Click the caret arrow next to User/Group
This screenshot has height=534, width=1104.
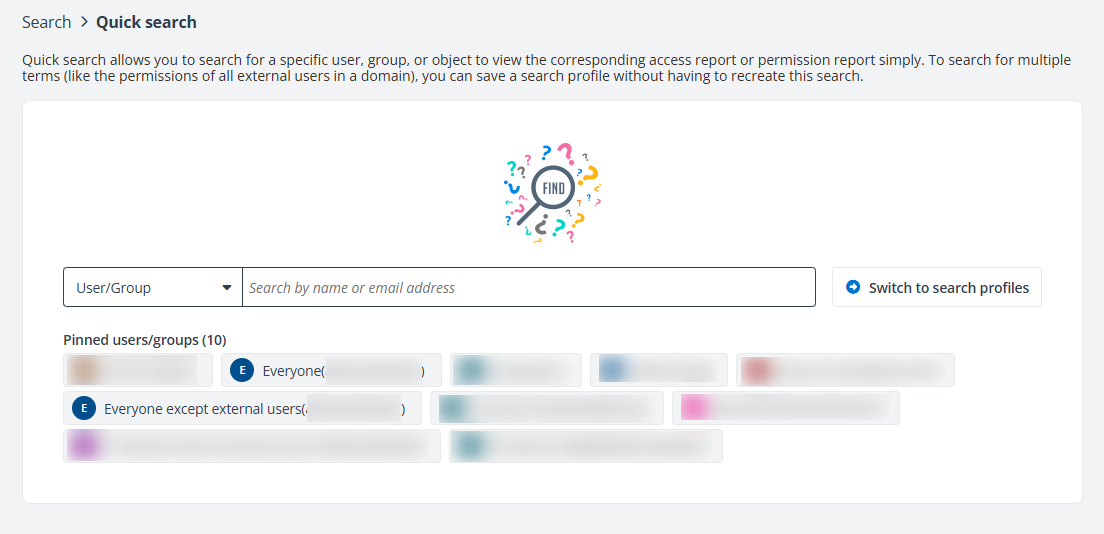coord(227,288)
